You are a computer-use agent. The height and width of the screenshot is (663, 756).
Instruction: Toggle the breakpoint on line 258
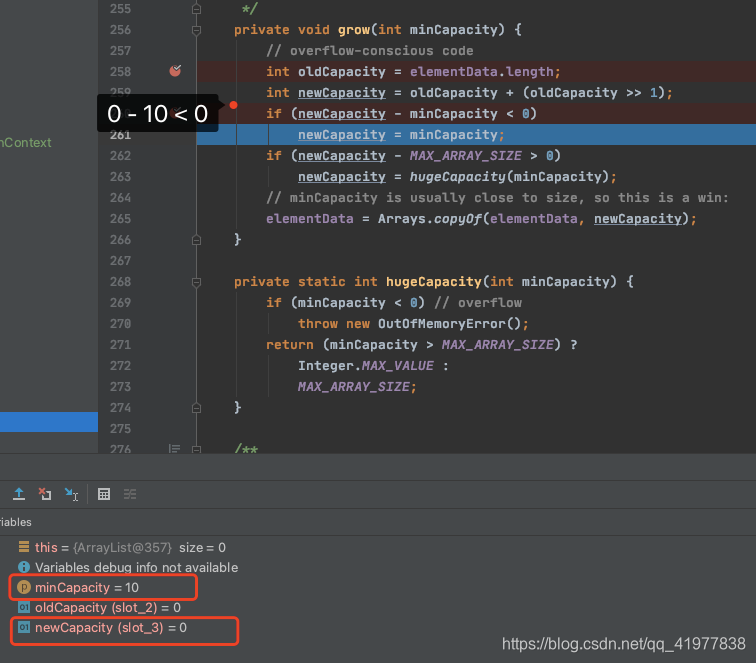pyautogui.click(x=176, y=71)
